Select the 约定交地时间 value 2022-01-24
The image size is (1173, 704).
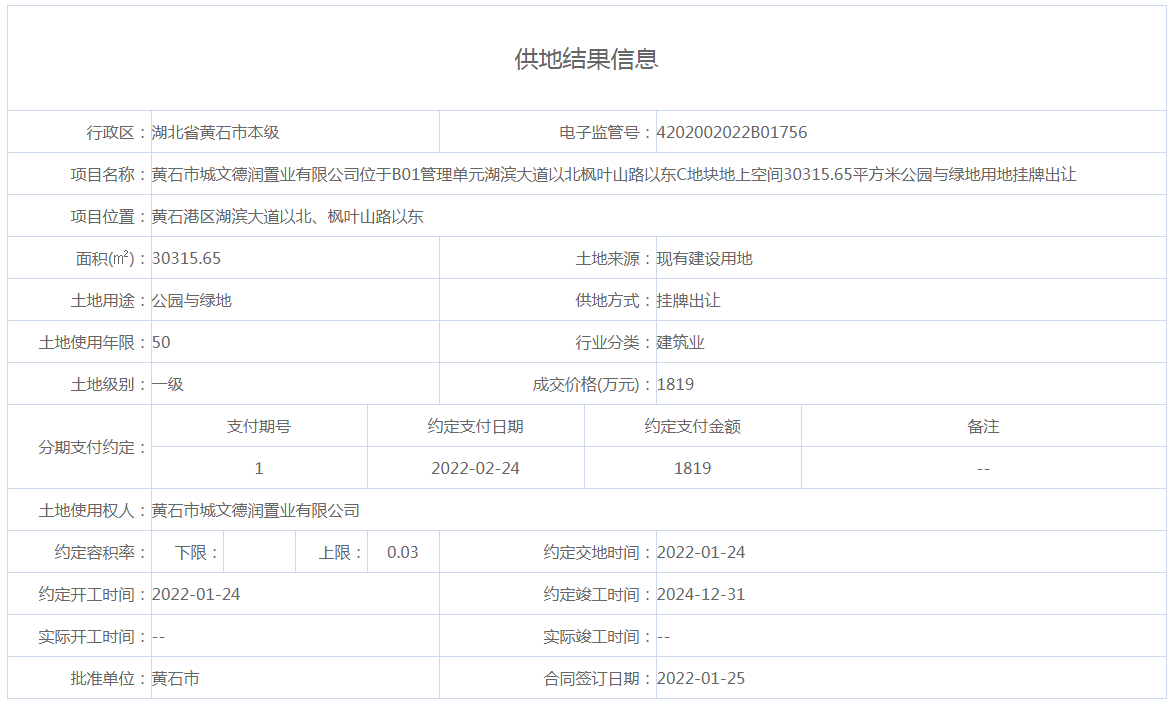(x=701, y=552)
